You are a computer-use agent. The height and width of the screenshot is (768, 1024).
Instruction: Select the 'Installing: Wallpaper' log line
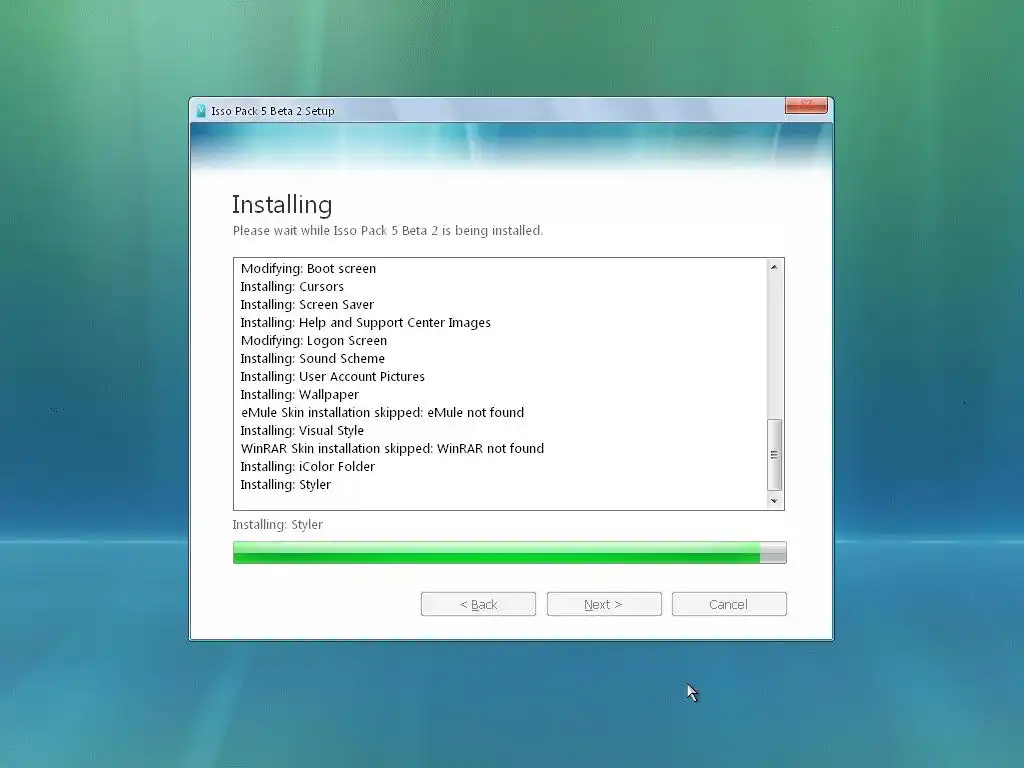(299, 394)
